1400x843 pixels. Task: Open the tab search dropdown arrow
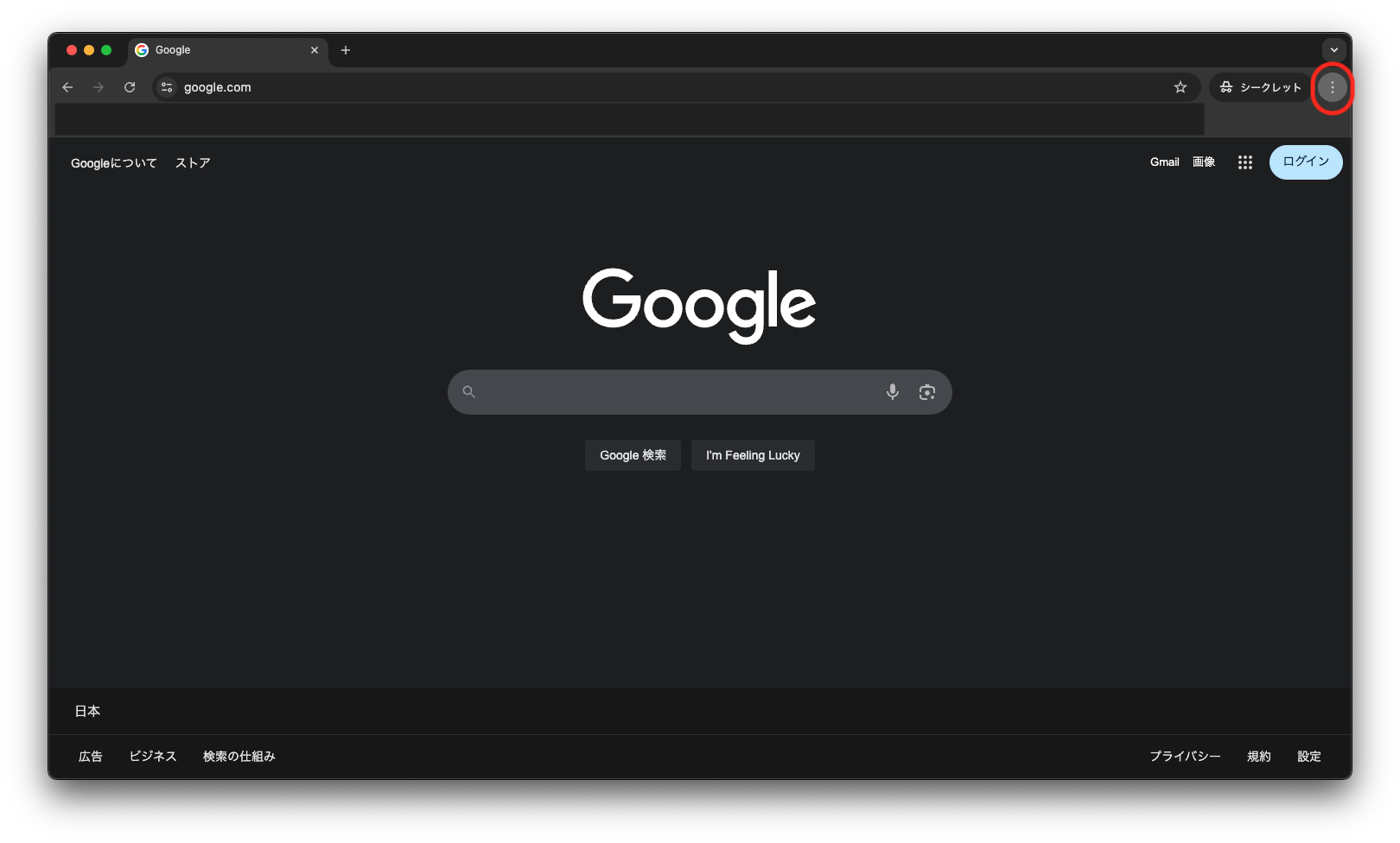(x=1333, y=50)
